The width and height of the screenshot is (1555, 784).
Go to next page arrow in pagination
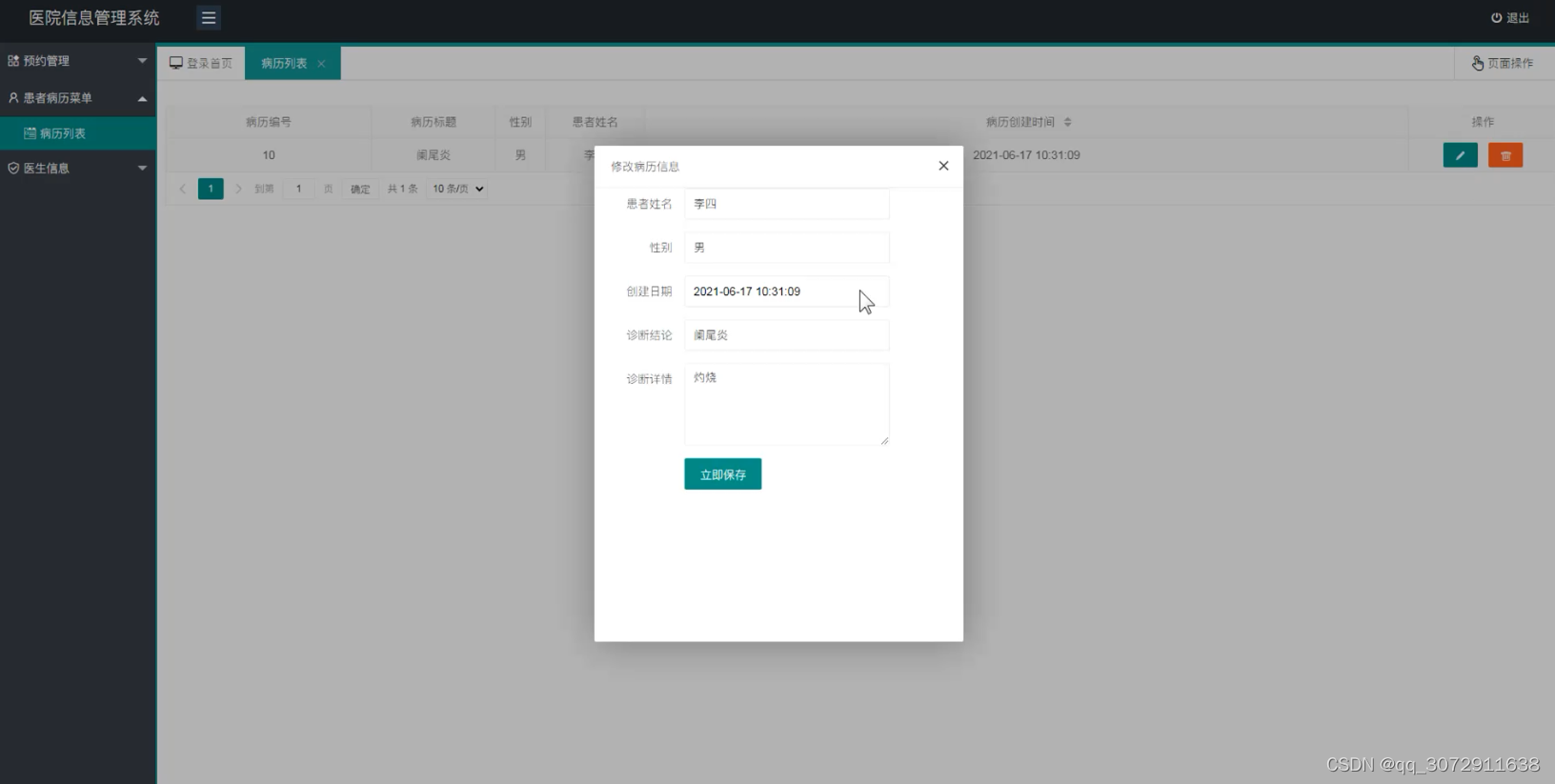pyautogui.click(x=238, y=189)
